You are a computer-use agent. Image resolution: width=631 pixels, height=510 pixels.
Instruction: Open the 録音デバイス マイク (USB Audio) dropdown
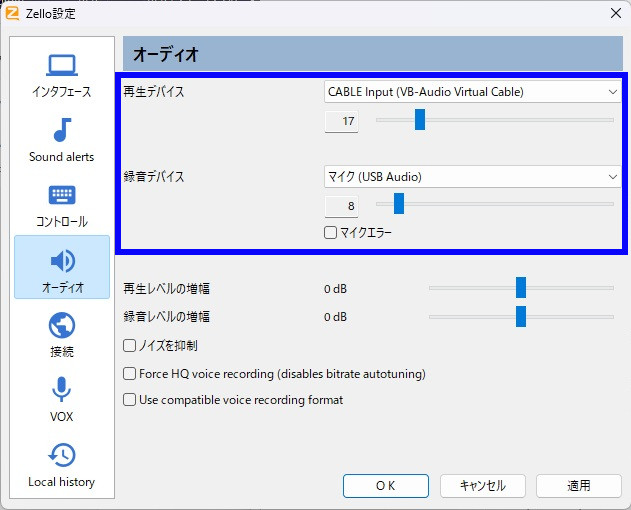(472, 177)
